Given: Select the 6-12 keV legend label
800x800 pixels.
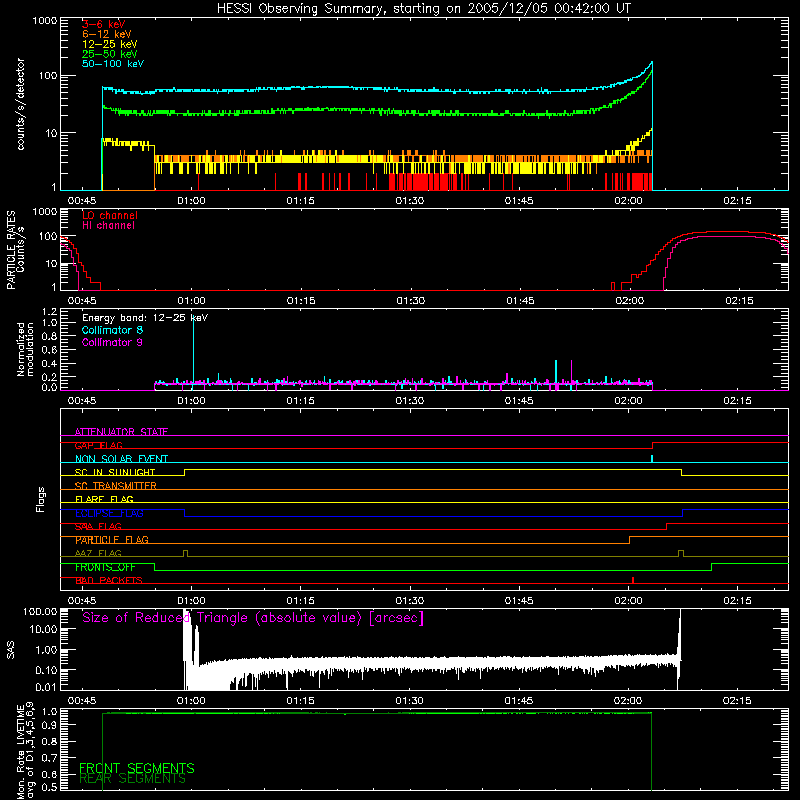Looking at the screenshot, I should coord(107,34).
